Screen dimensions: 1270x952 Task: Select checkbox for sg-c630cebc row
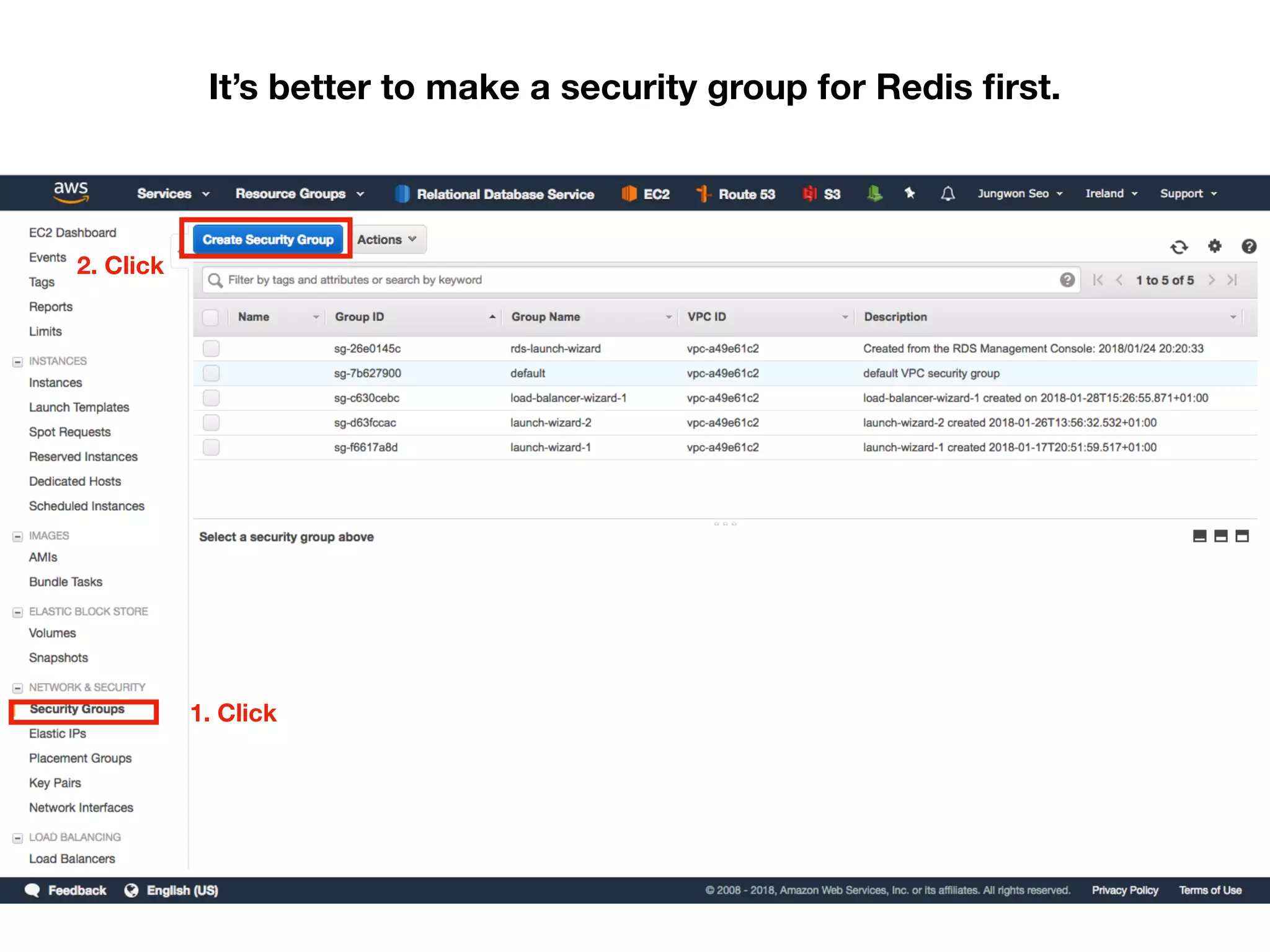tap(211, 398)
